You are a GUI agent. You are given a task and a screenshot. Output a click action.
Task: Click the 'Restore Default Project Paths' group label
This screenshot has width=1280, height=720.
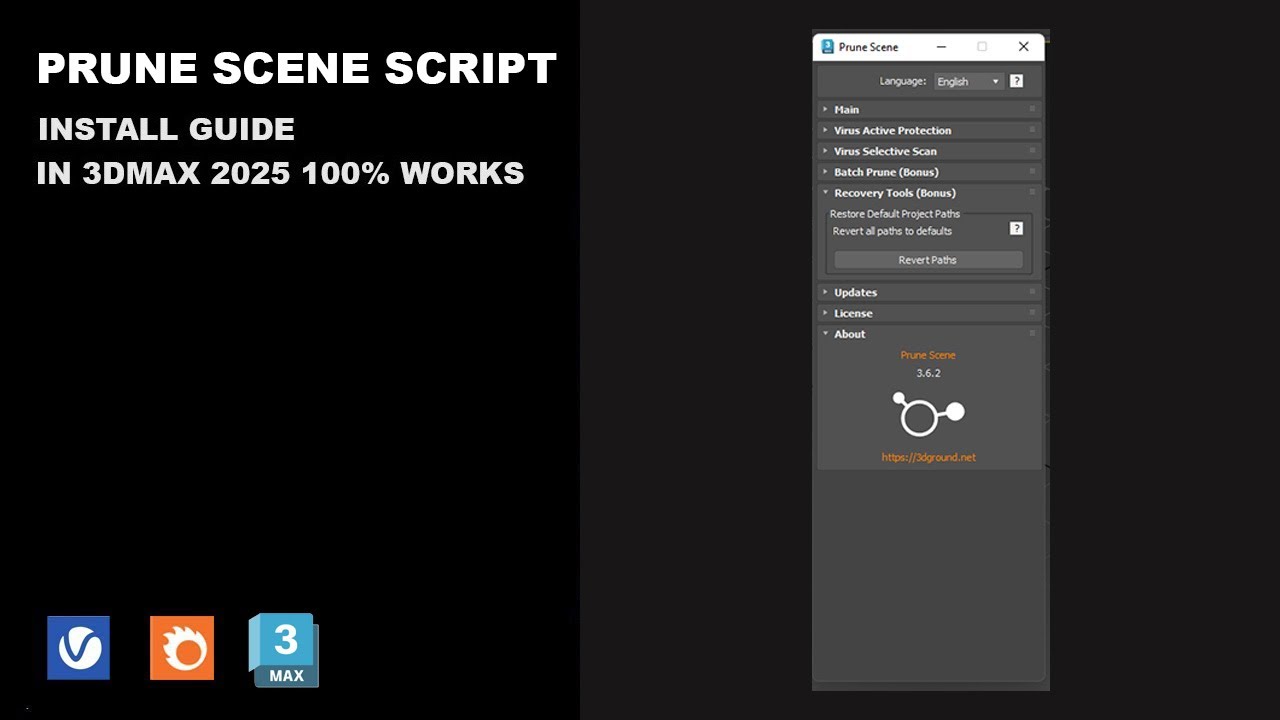(895, 214)
